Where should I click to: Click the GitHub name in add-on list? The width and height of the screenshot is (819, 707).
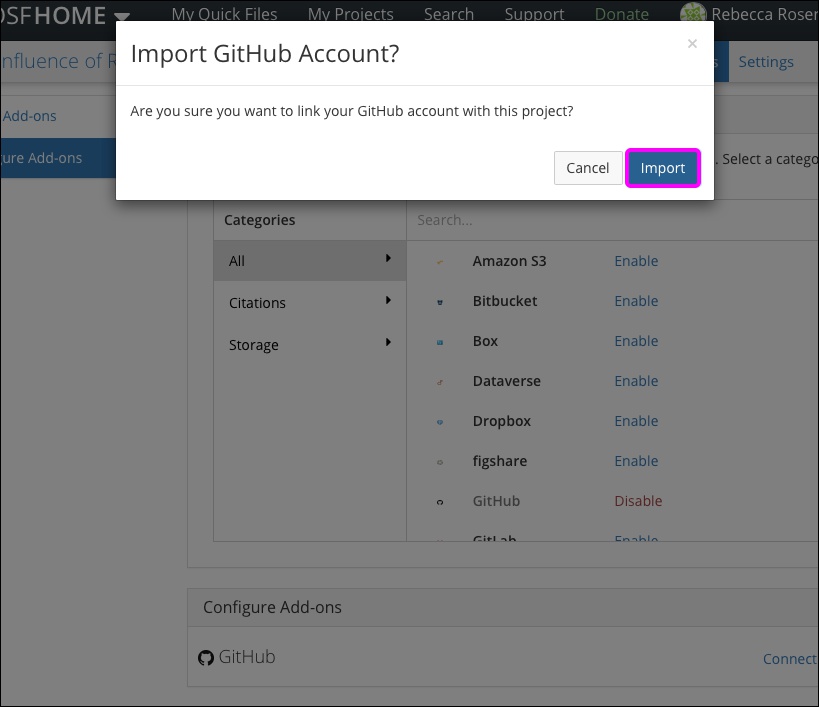(x=496, y=501)
